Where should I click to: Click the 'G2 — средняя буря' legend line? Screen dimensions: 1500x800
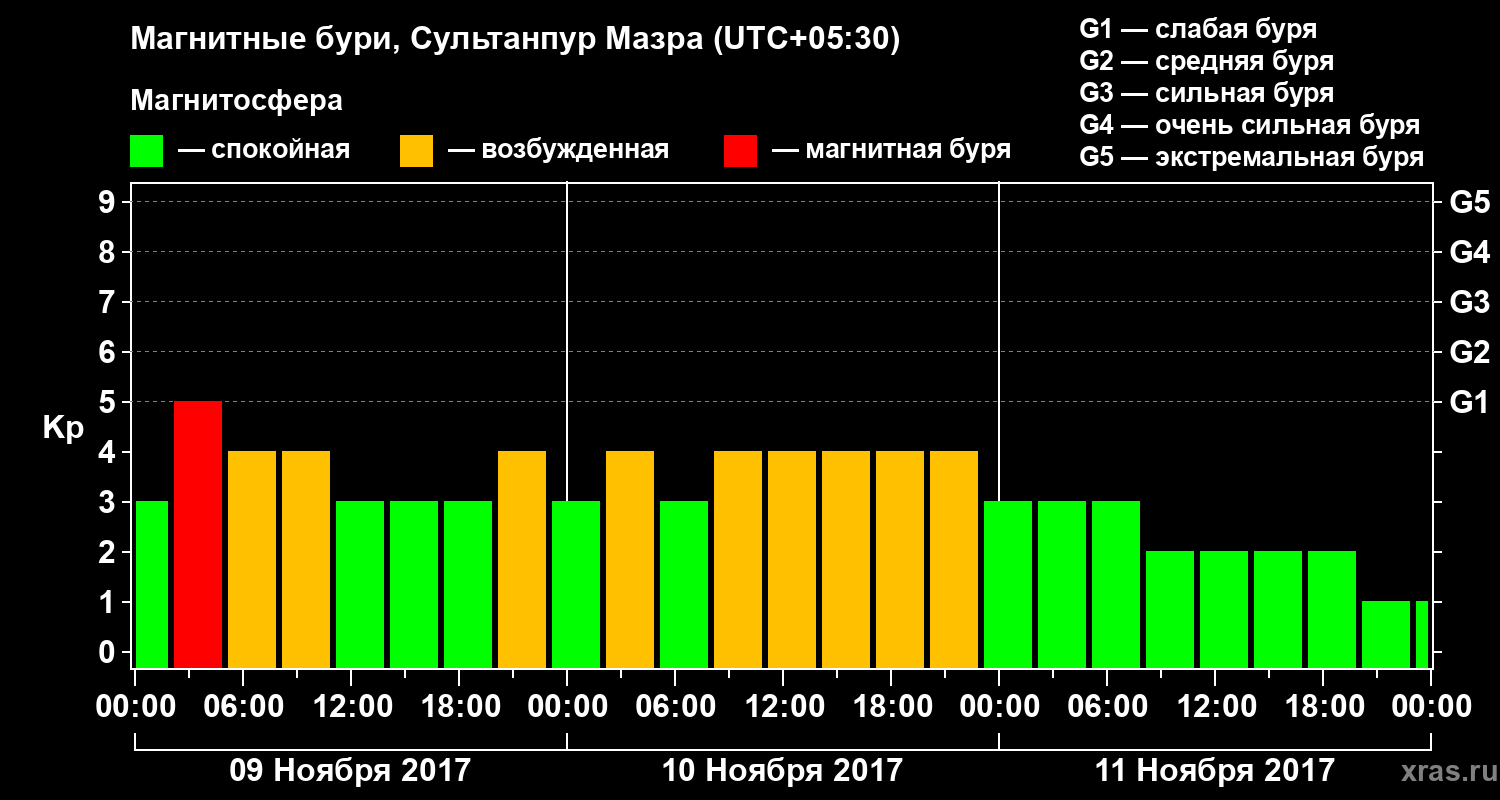click(1207, 60)
